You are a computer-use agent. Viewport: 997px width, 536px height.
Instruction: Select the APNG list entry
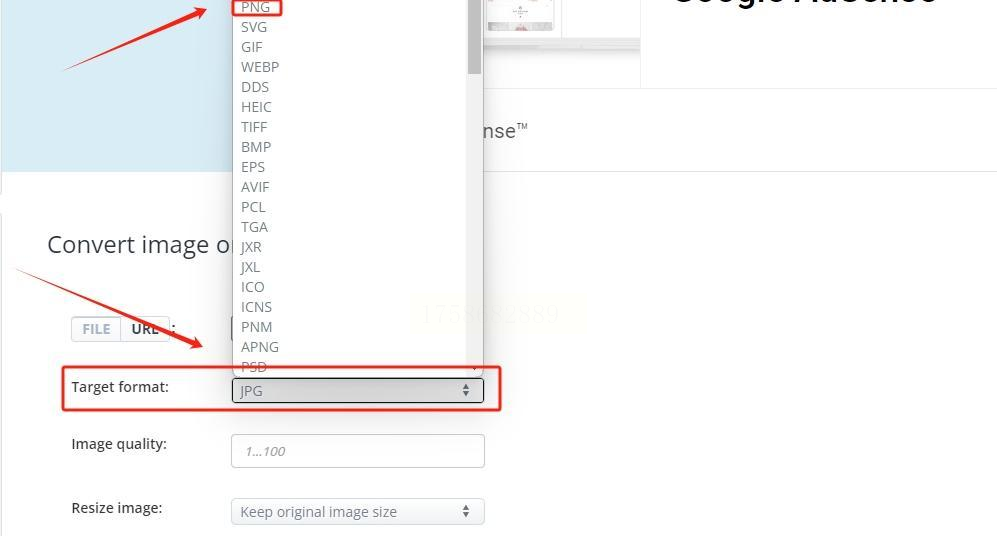(259, 347)
